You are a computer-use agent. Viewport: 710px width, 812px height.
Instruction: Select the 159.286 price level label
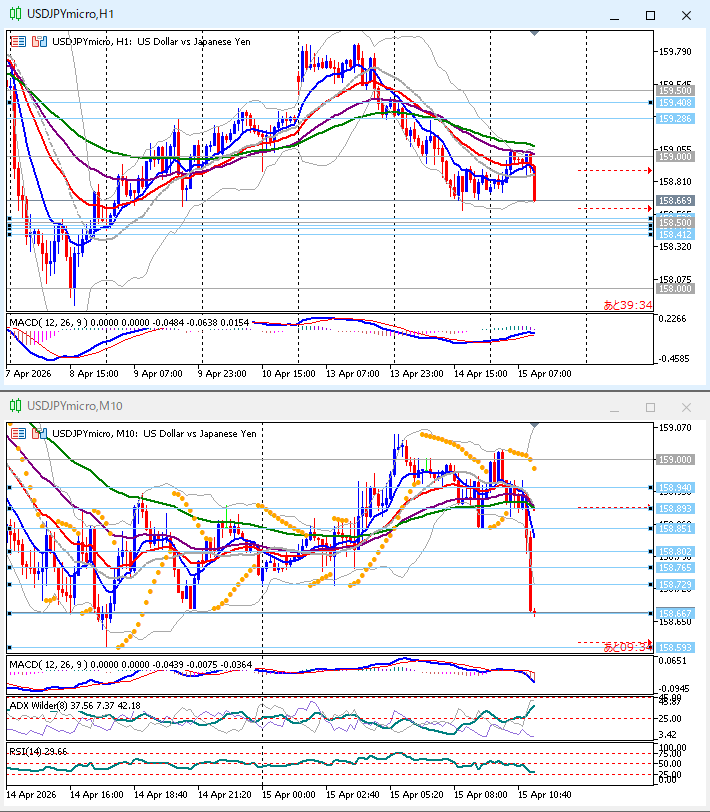coord(675,119)
